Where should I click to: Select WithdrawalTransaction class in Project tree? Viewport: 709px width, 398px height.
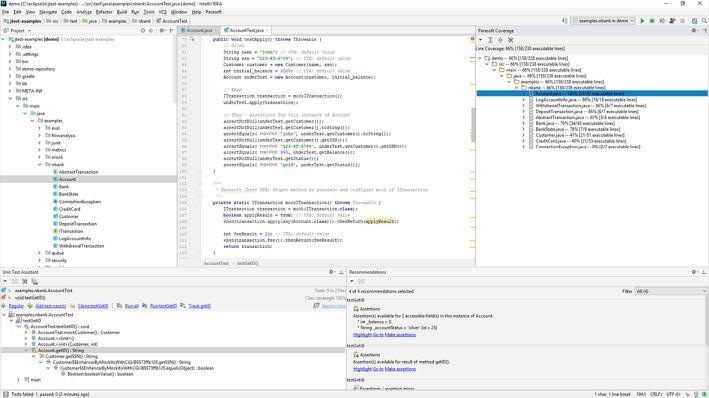tap(81, 246)
